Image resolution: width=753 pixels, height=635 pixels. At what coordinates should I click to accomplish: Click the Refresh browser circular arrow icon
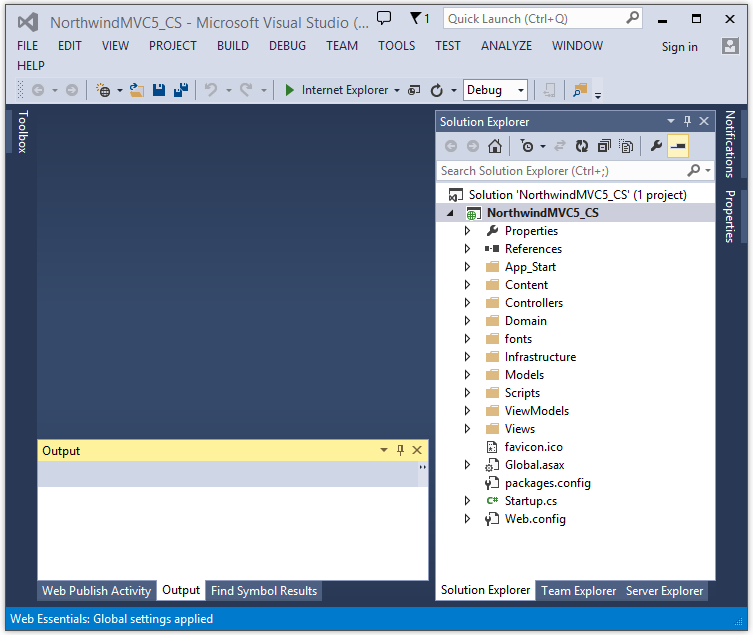[x=437, y=90]
